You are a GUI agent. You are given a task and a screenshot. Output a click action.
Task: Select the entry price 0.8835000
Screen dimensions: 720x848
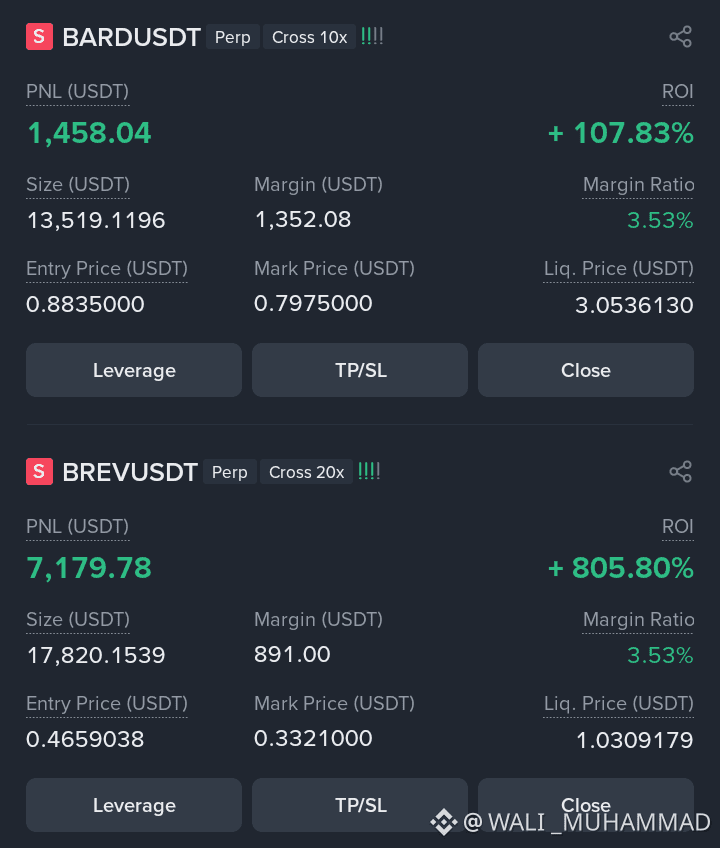(85, 304)
